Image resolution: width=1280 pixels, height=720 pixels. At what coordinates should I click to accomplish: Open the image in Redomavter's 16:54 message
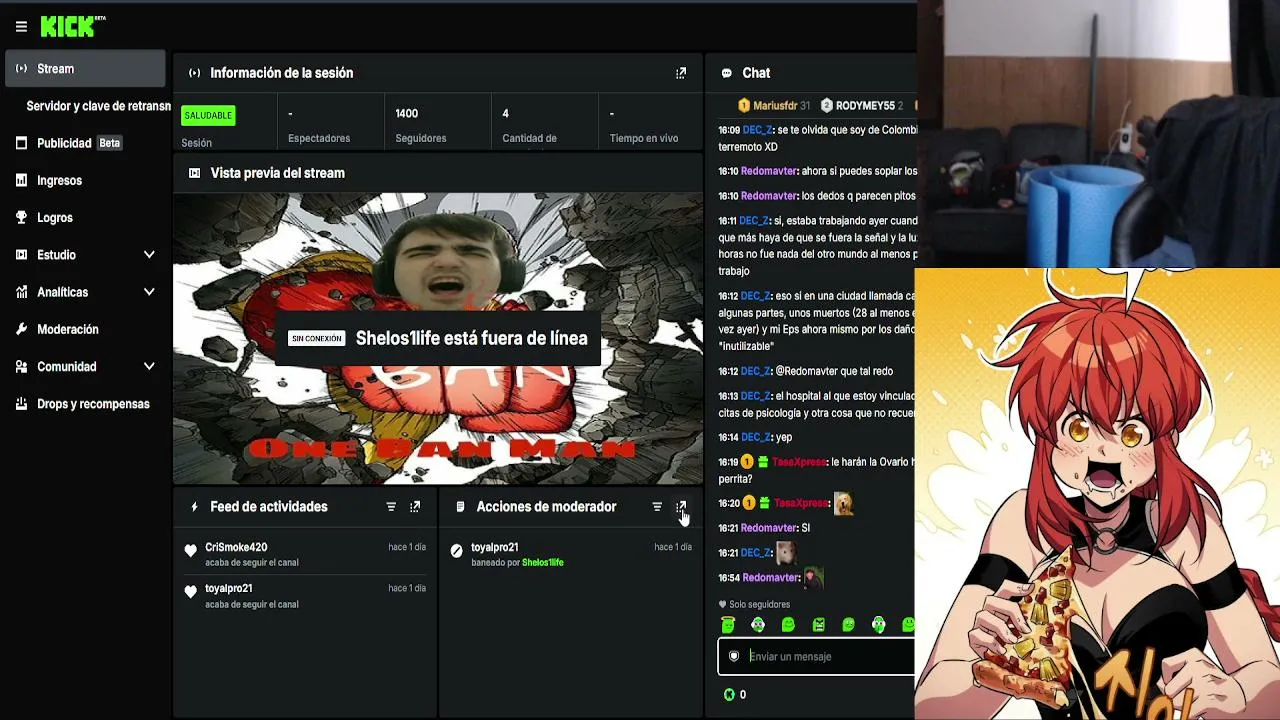click(812, 578)
